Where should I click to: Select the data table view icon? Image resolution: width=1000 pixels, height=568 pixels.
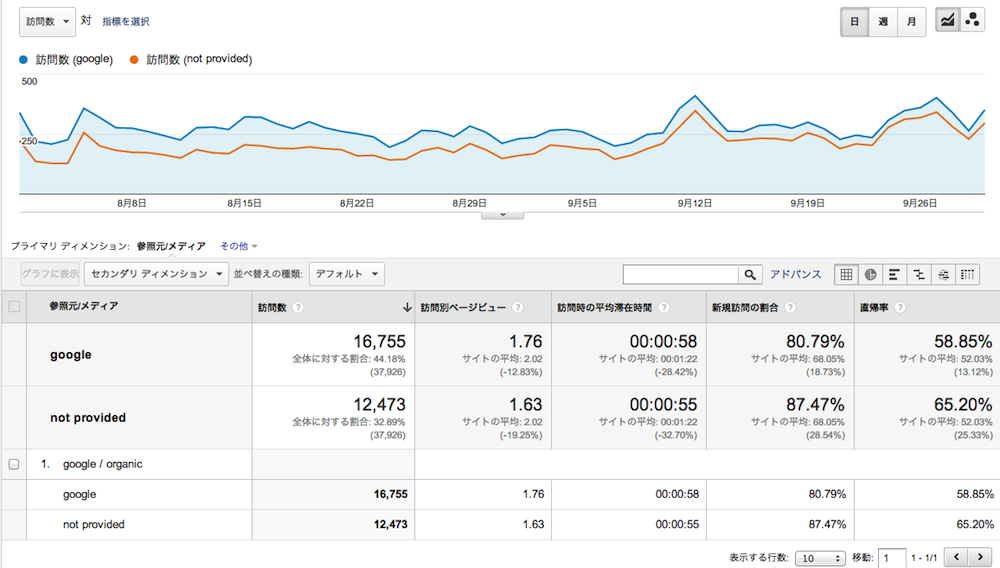pos(846,274)
